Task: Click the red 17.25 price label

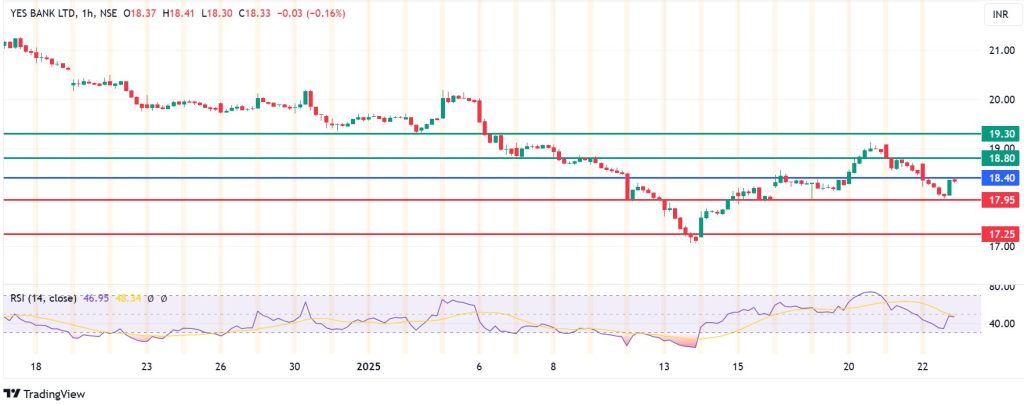Action: point(1001,234)
